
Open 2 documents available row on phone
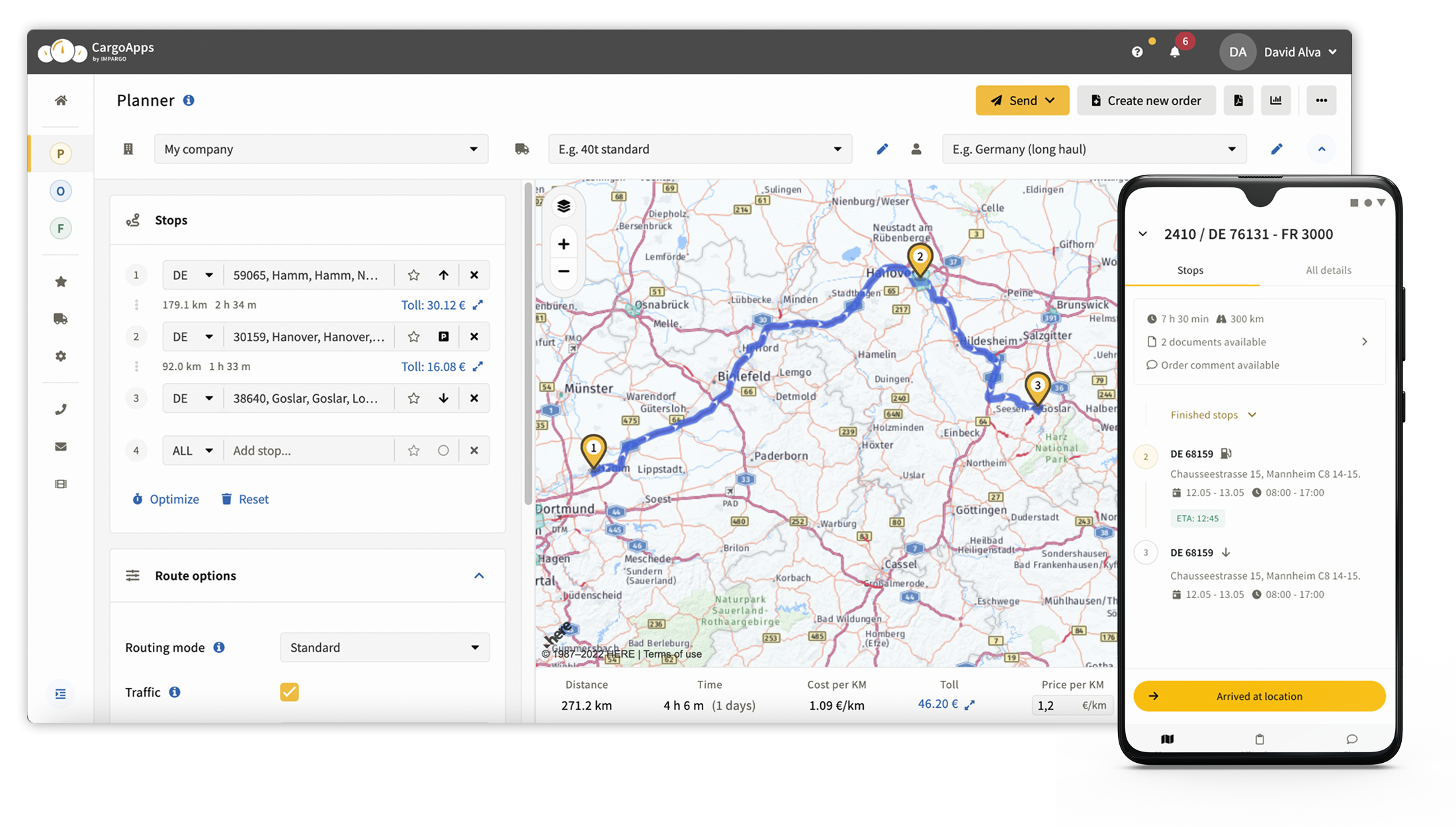point(1259,342)
